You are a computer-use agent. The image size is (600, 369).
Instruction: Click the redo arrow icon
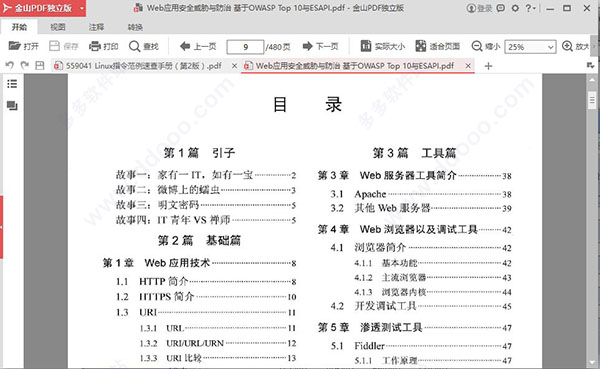pyautogui.click(x=24, y=65)
